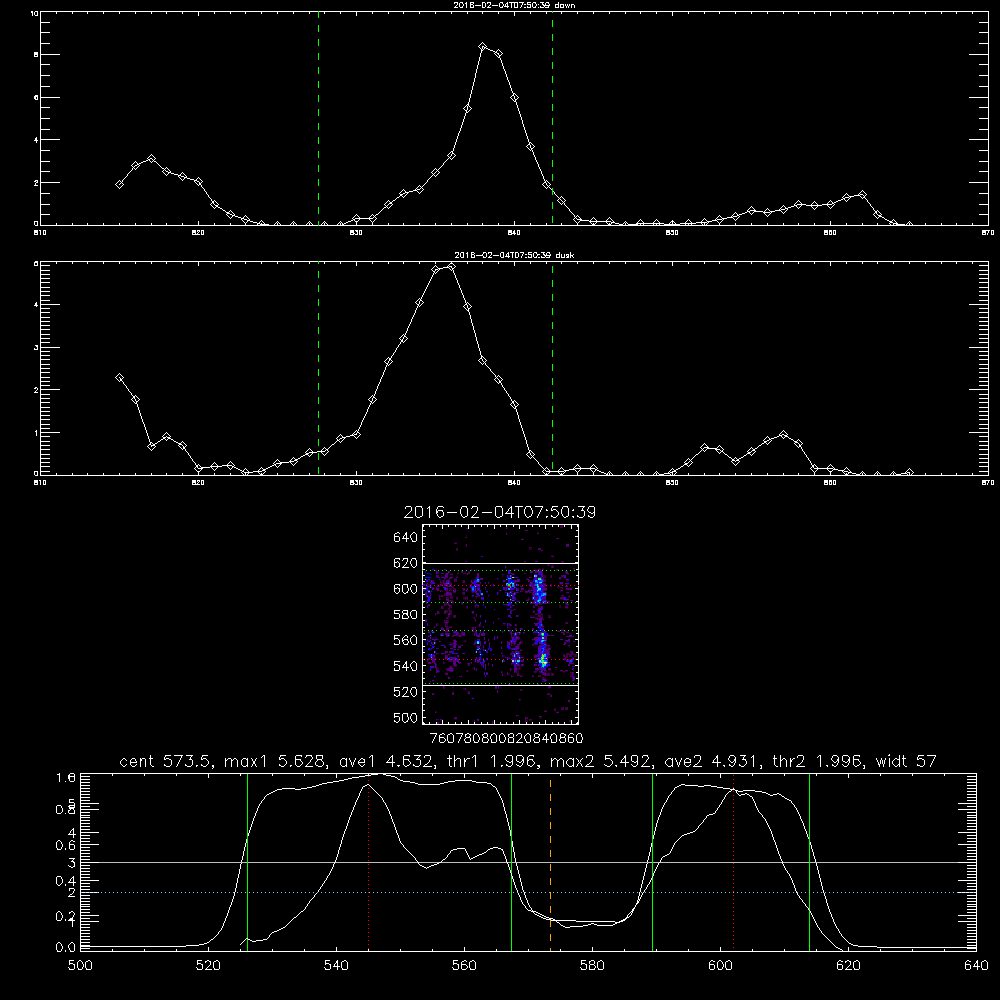Click the left green dashed line in the dusk plot
Viewport: 1000px width, 1000px height.
tap(318, 369)
